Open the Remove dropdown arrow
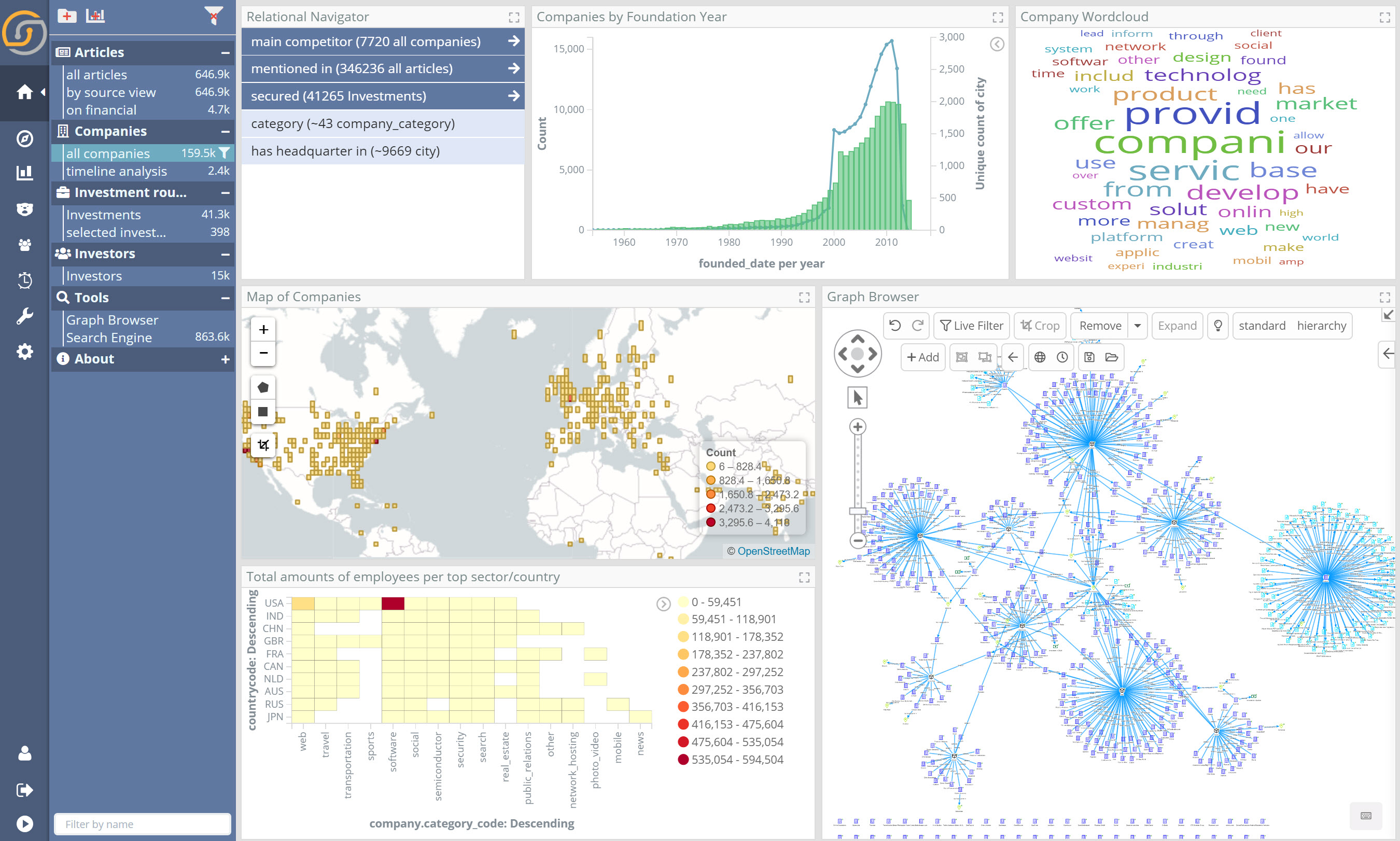1400x841 pixels. [x=1137, y=325]
